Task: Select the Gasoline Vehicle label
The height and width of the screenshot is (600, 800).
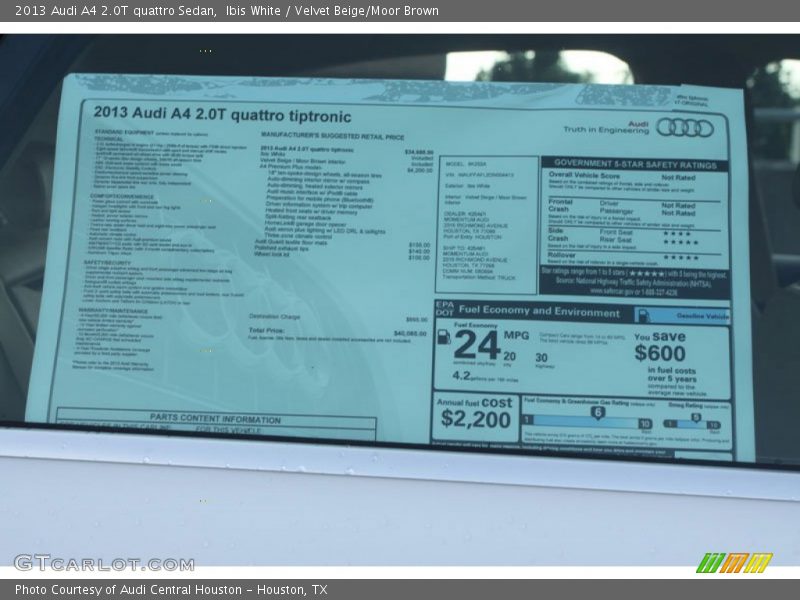Action: [x=695, y=315]
